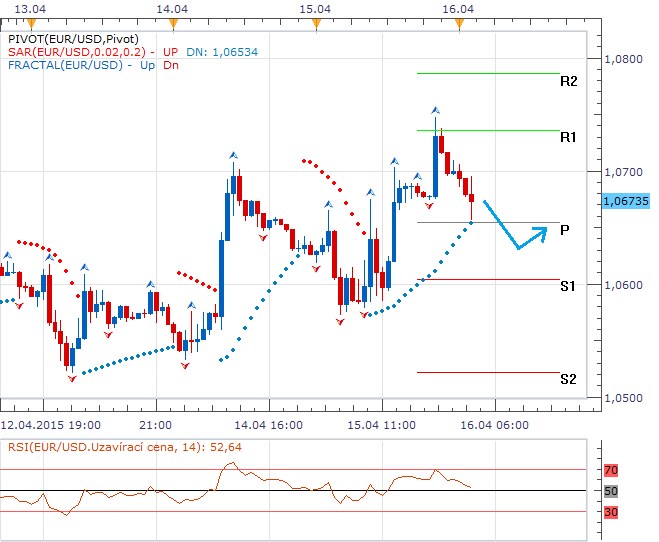
Task: Select the orange triangle marker under 16.04
Action: click(x=459, y=22)
